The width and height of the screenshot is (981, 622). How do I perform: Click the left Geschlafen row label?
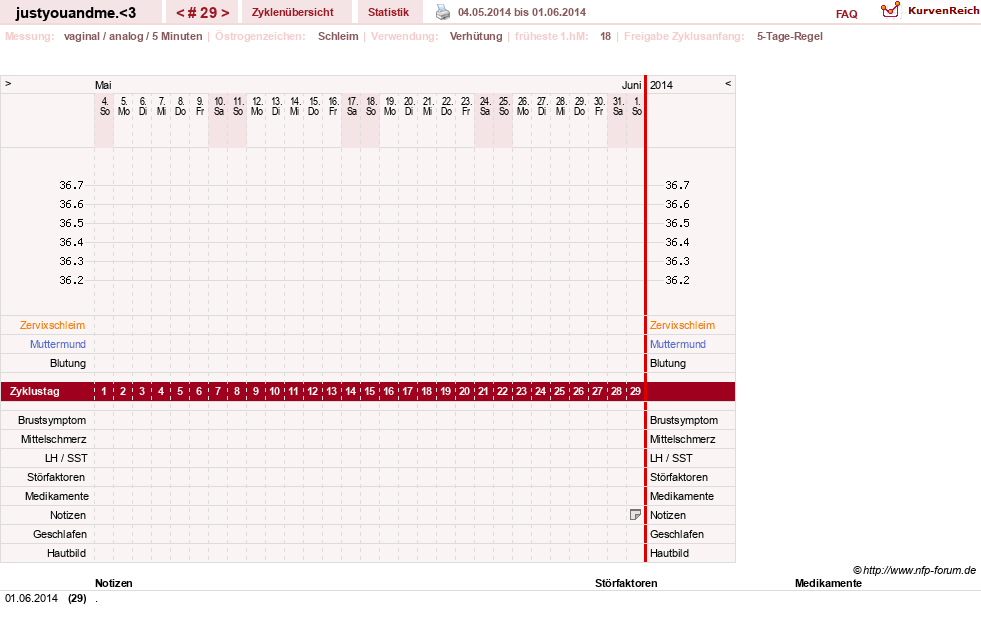(x=59, y=534)
